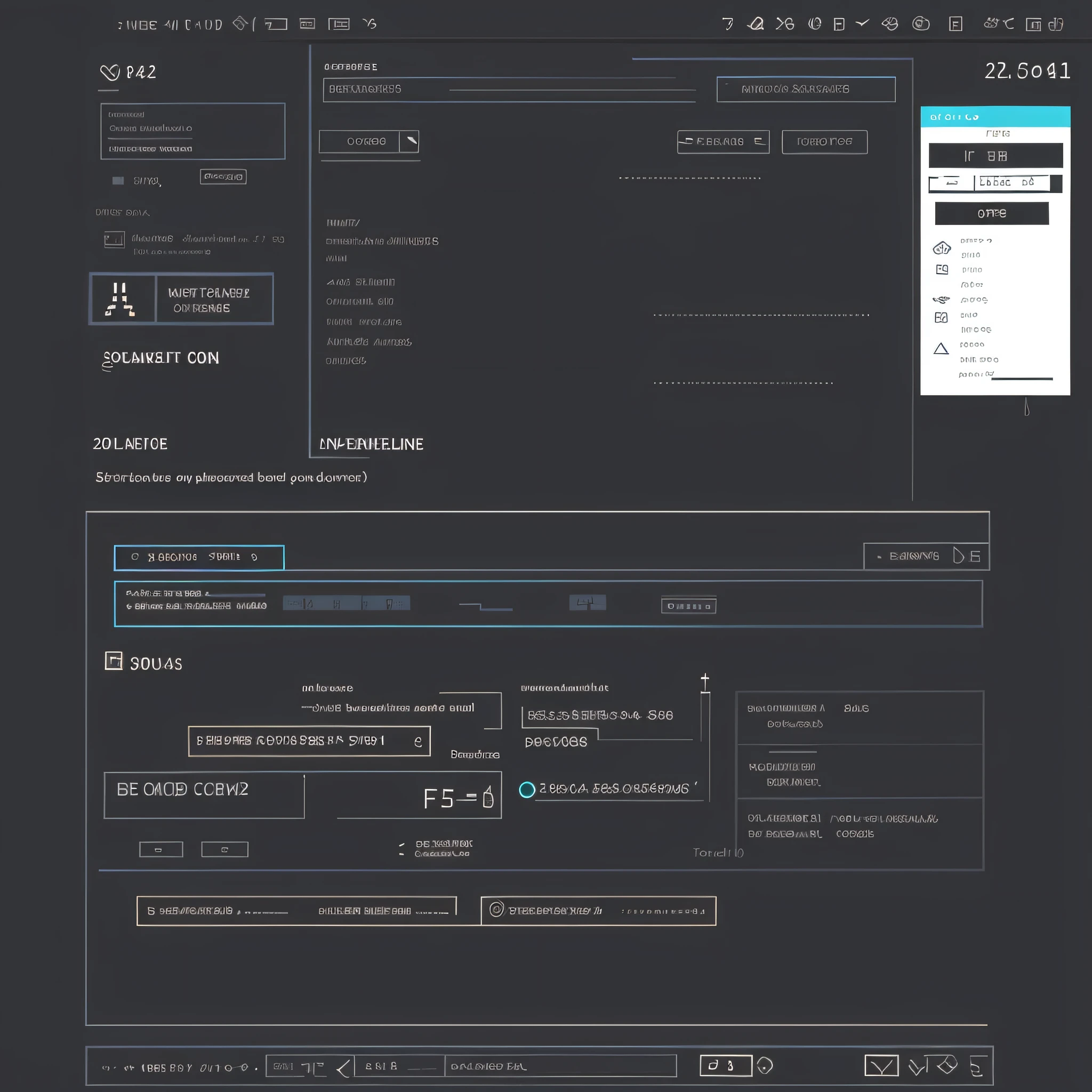Click the 'SEEWOEKRAUB' bottom button
Viewport: 1092px width, 1092px height.
pos(297,911)
